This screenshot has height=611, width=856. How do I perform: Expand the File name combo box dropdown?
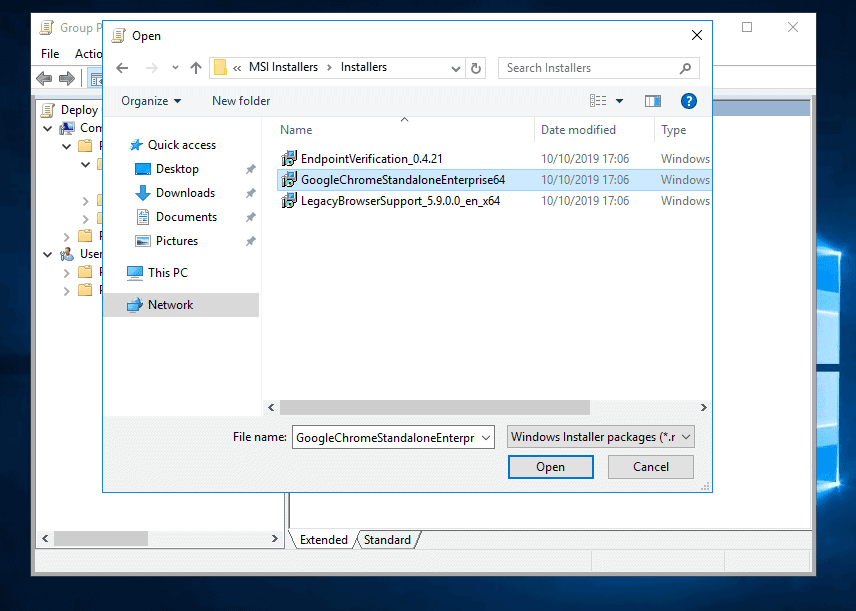click(x=486, y=437)
